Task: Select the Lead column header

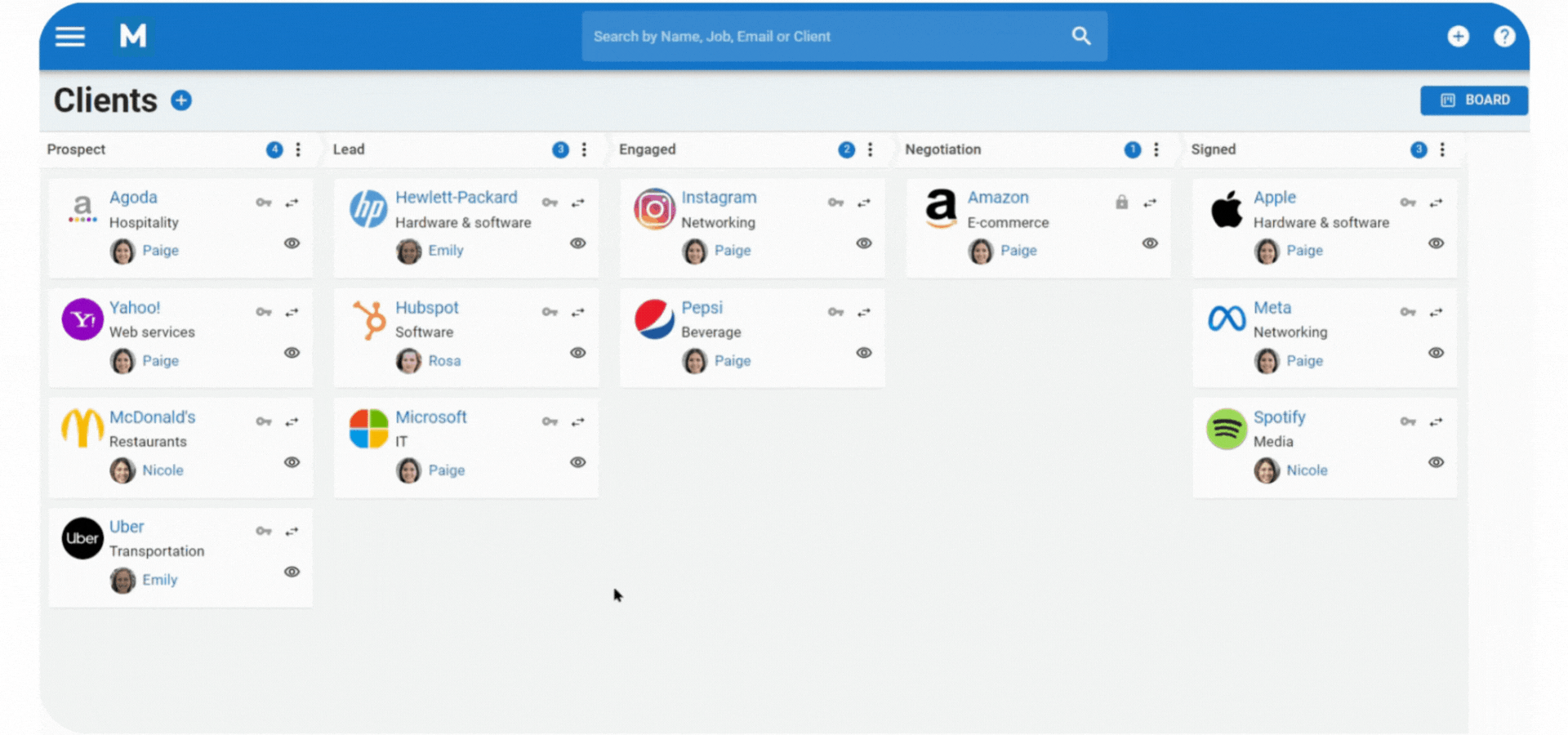Action: pyautogui.click(x=349, y=149)
